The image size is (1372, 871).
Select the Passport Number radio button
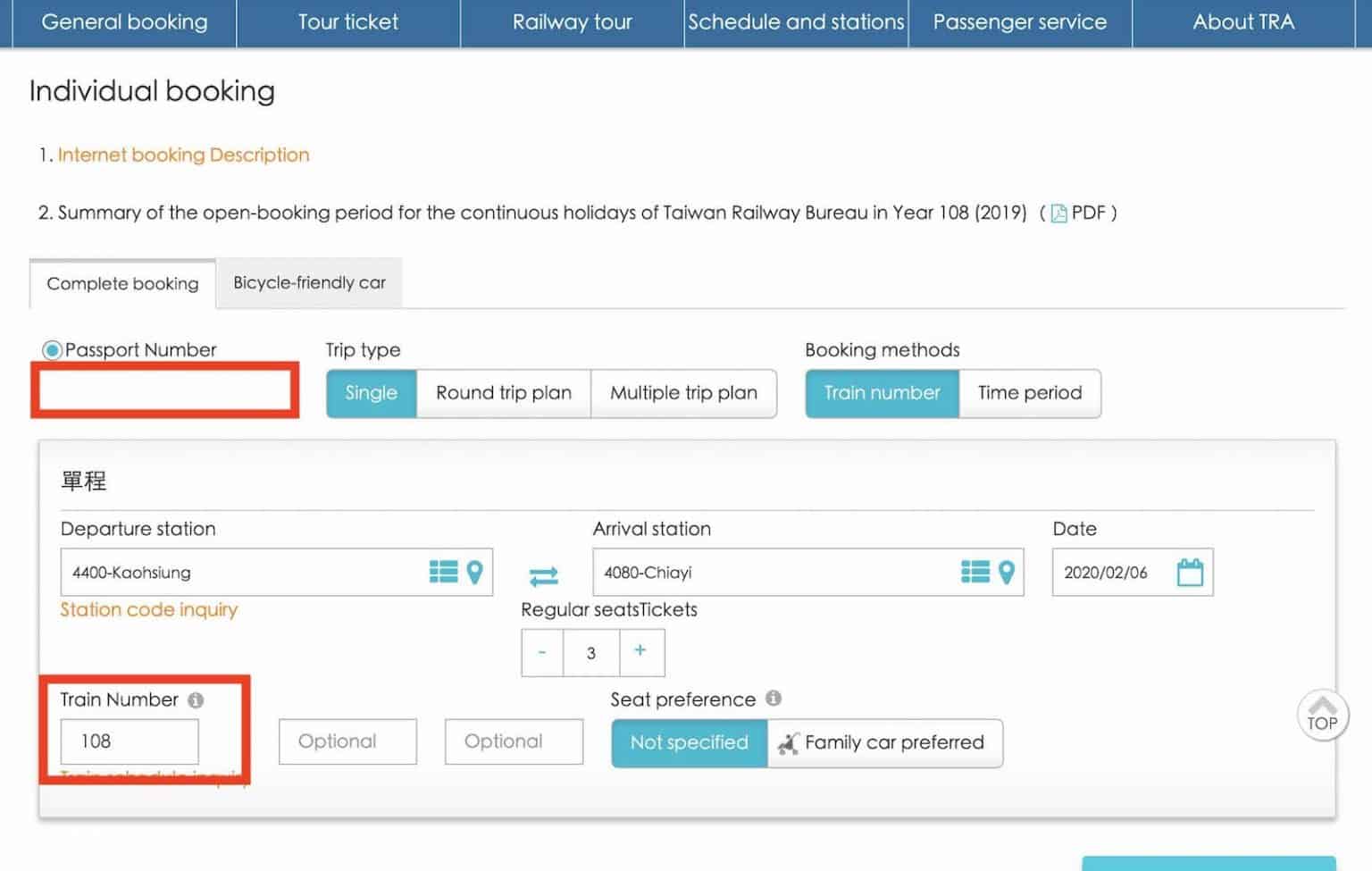[52, 350]
